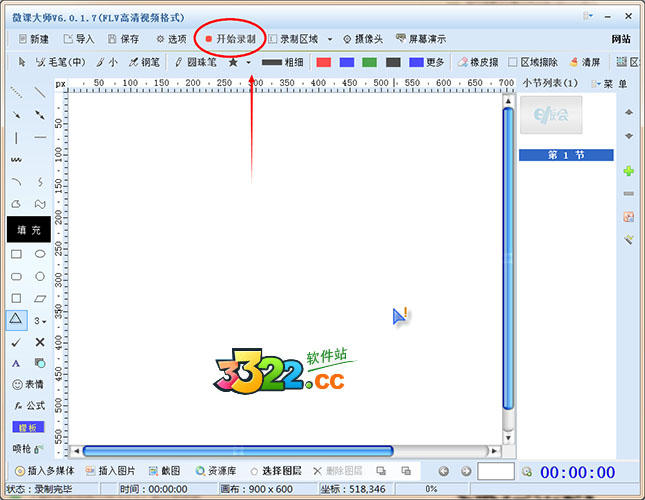Screen dimensions: 645x500
Task: Insert a cross mark symbol
Action: click(x=40, y=342)
